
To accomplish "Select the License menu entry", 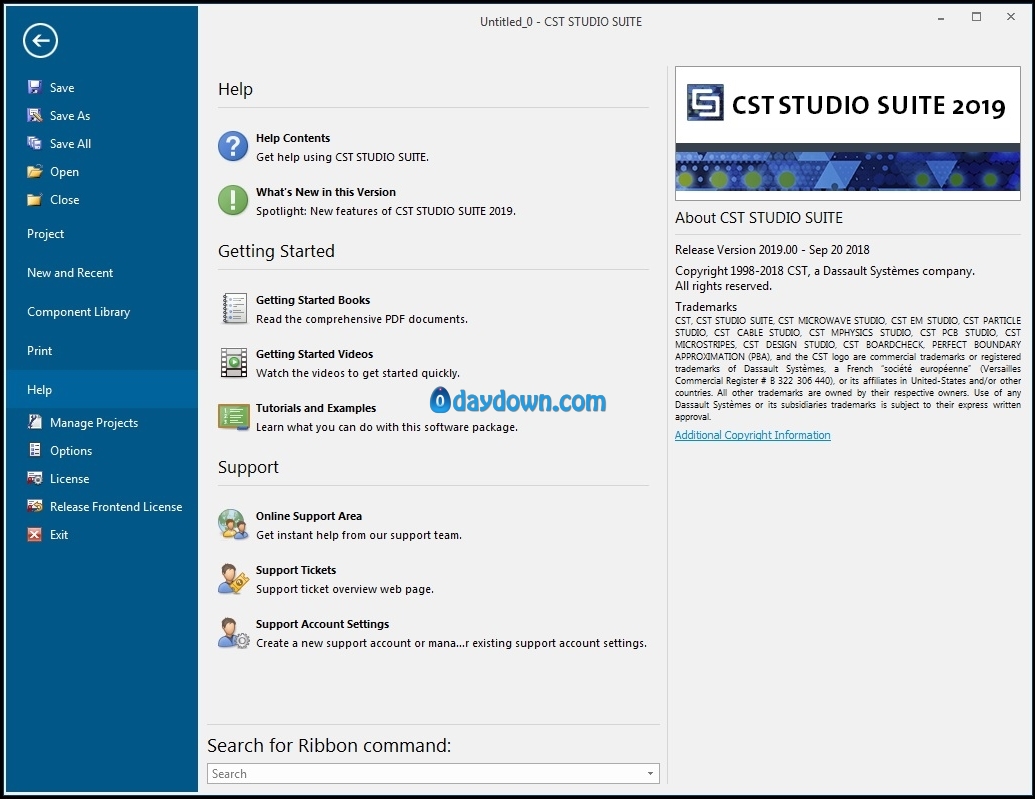I will [x=69, y=479].
